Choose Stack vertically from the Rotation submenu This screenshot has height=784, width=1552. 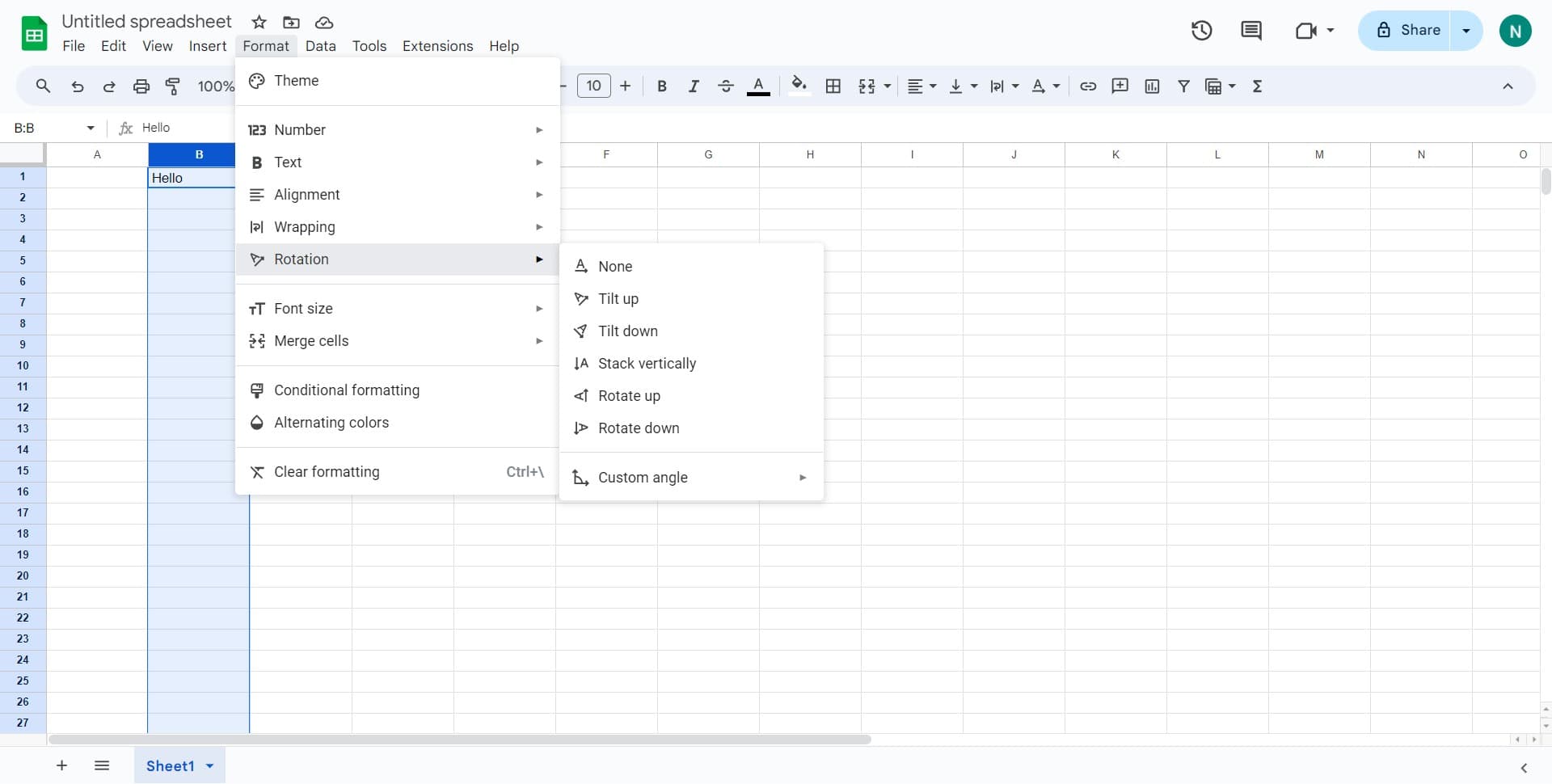pyautogui.click(x=647, y=363)
